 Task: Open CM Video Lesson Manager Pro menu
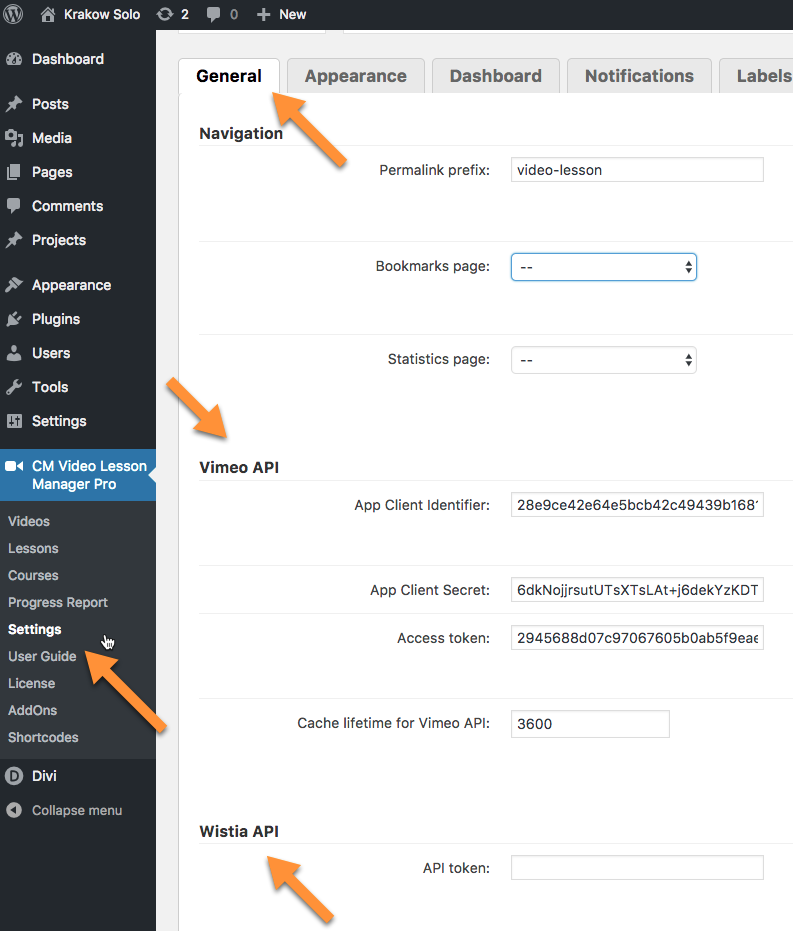click(x=78, y=475)
